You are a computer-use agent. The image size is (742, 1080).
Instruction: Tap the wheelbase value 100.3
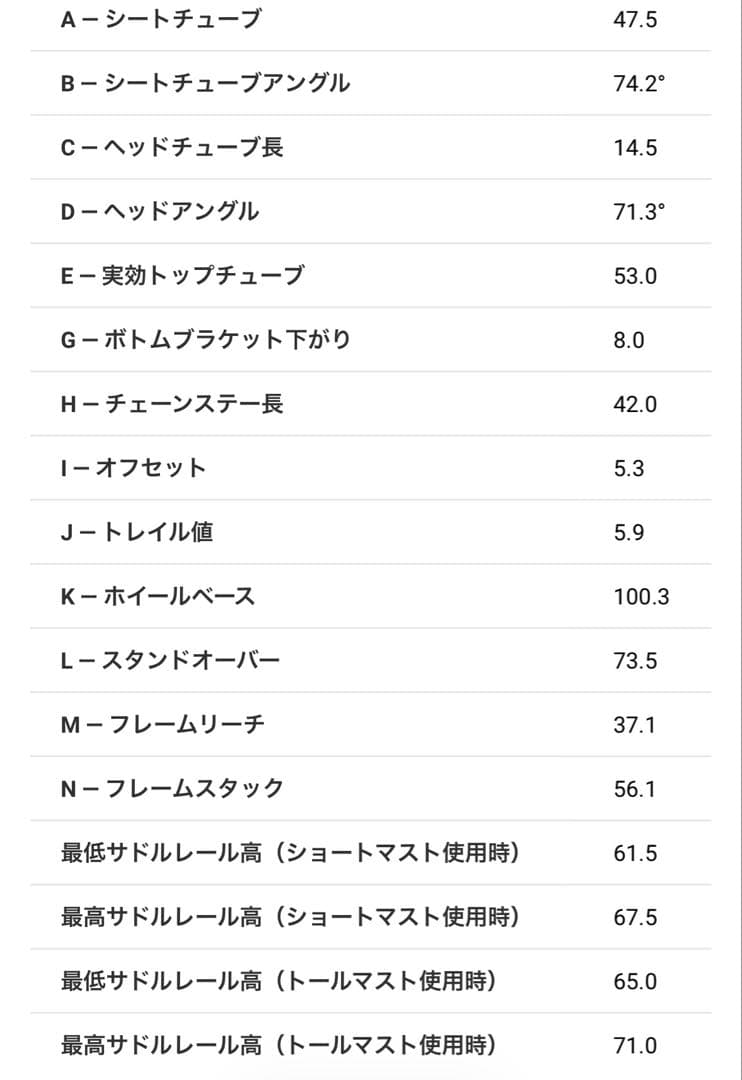(x=641, y=597)
